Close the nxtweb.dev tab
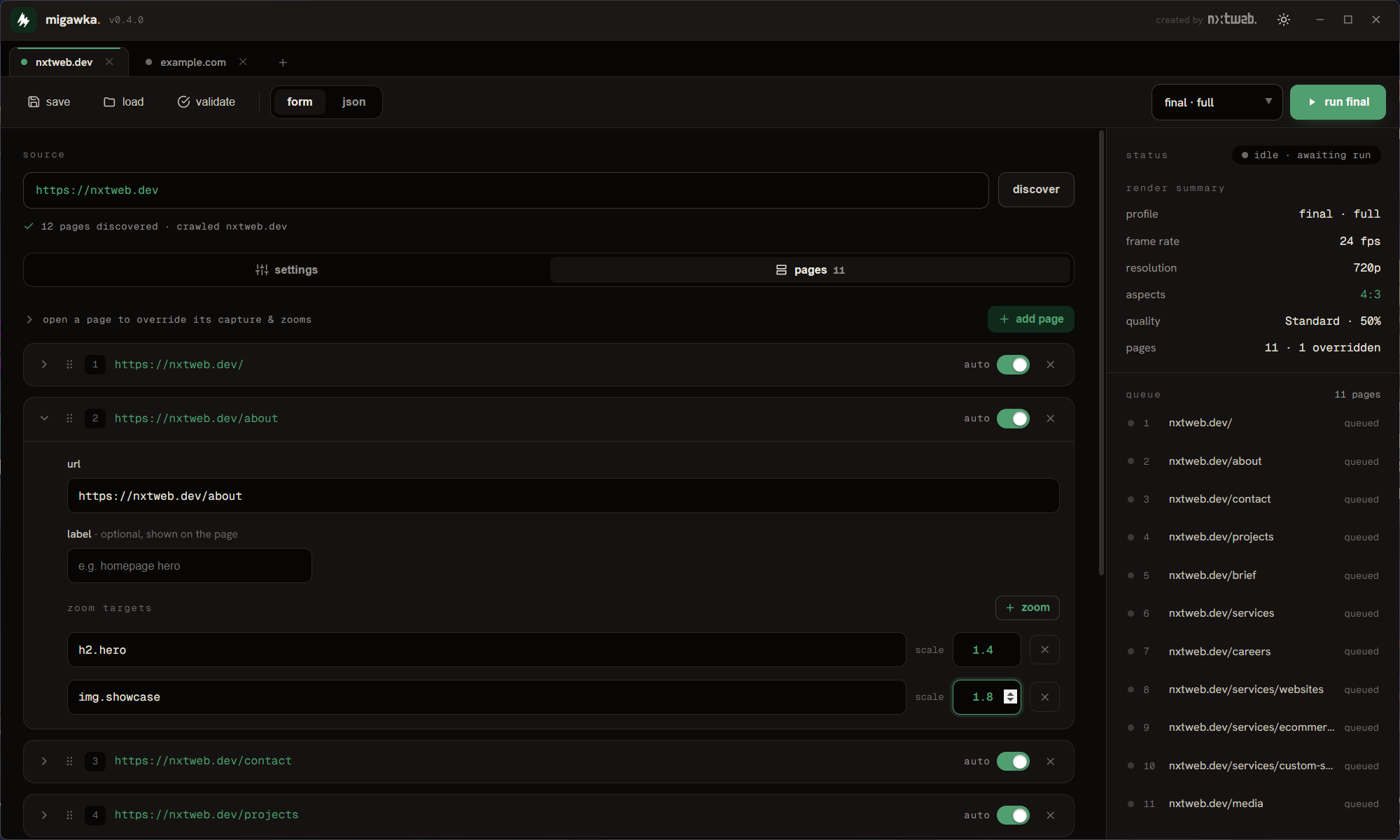This screenshot has height=840, width=1400. (x=109, y=62)
